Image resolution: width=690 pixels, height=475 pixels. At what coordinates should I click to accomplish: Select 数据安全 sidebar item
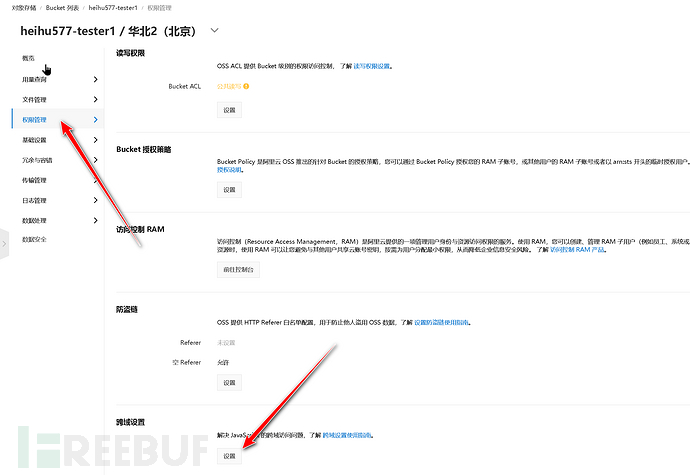(34, 239)
